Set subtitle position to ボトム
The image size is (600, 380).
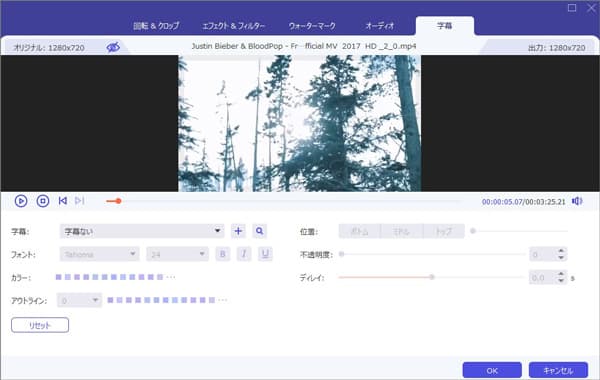[360, 231]
